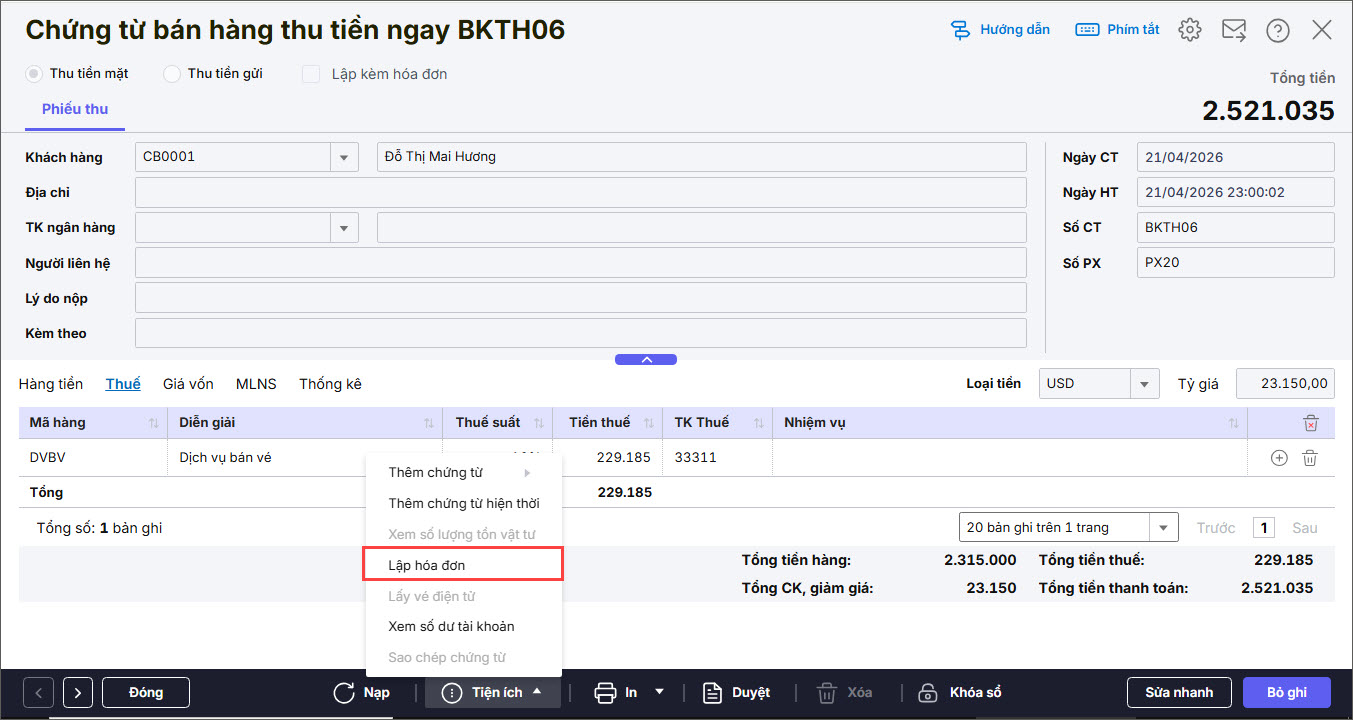The image size is (1353, 720).
Task: Select Thu tiền mặt radio button
Action: pos(35,74)
